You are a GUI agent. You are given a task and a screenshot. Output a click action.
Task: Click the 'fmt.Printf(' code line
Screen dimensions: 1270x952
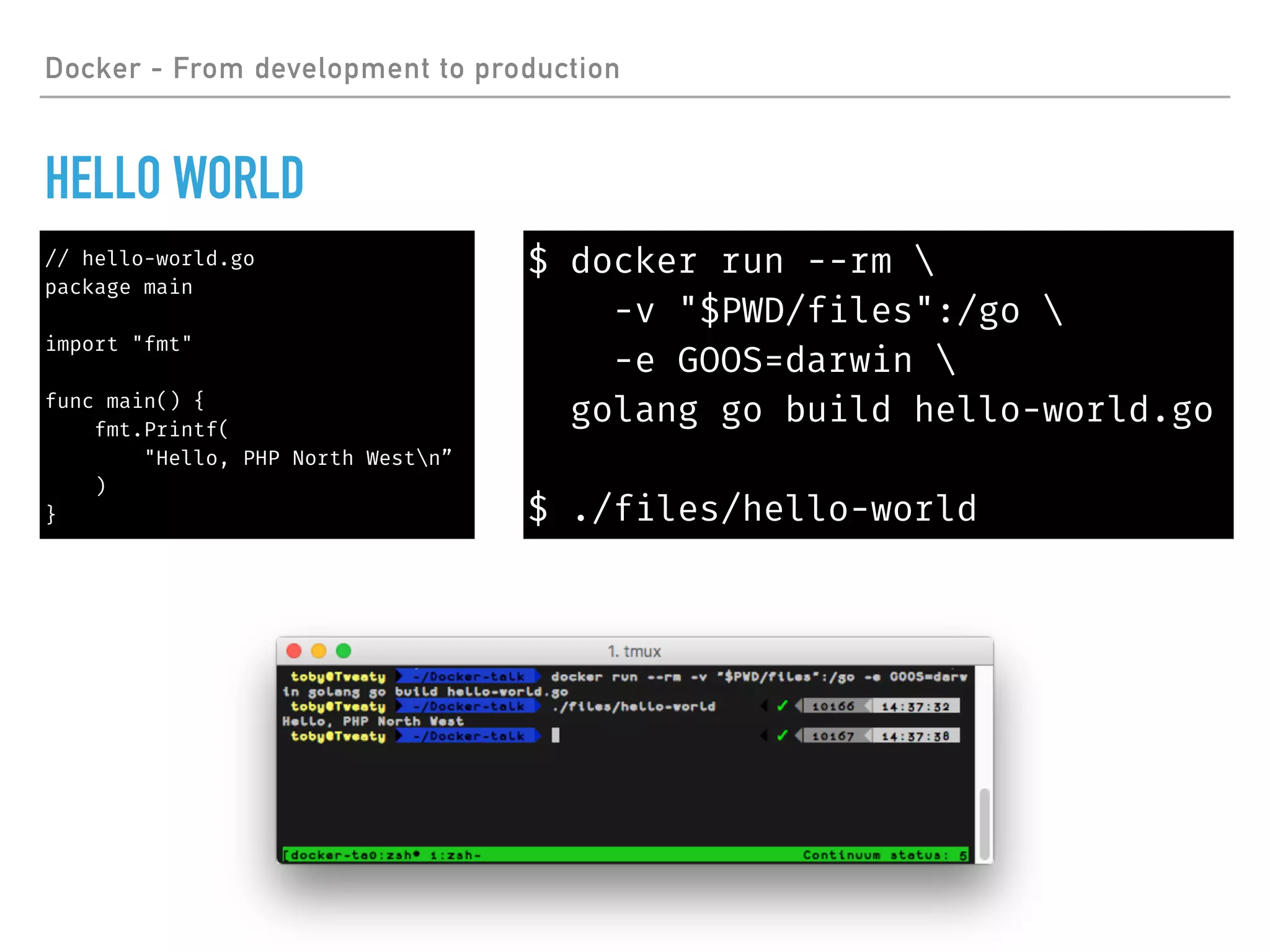coord(162,429)
